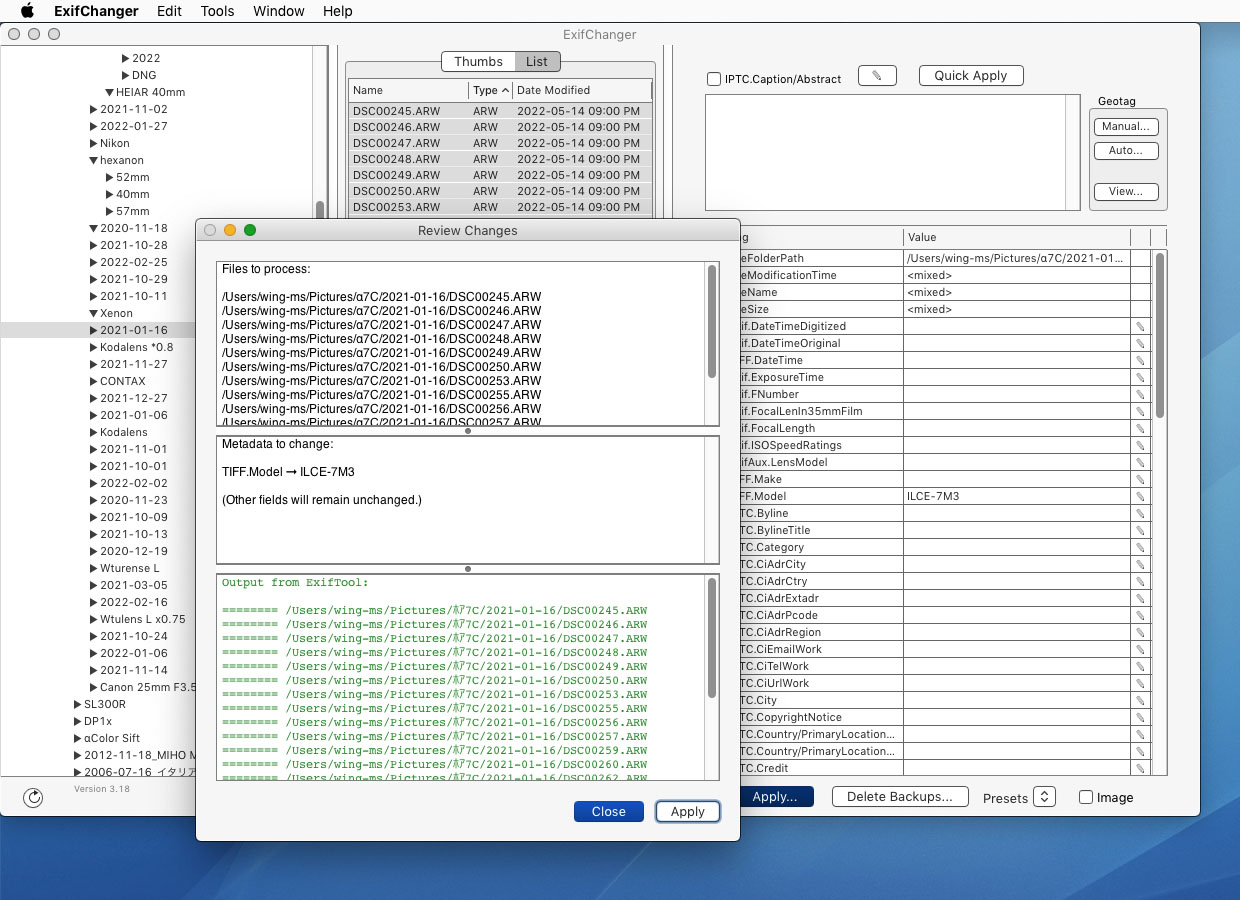The height and width of the screenshot is (900, 1240).
Task: Edit pencil icon for CiEmailWork row
Action: tap(1140, 650)
